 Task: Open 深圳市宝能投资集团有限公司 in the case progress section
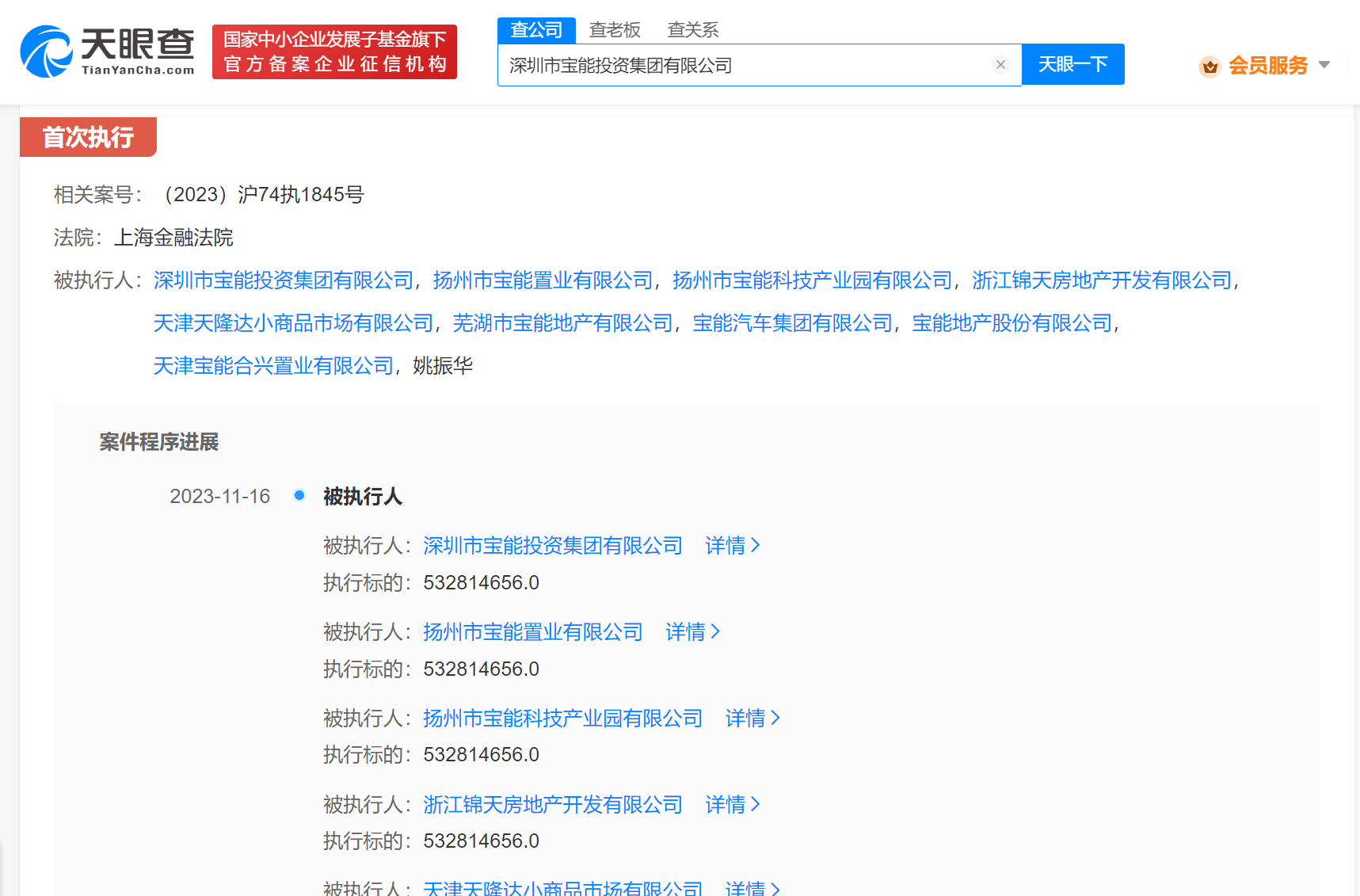tap(553, 546)
